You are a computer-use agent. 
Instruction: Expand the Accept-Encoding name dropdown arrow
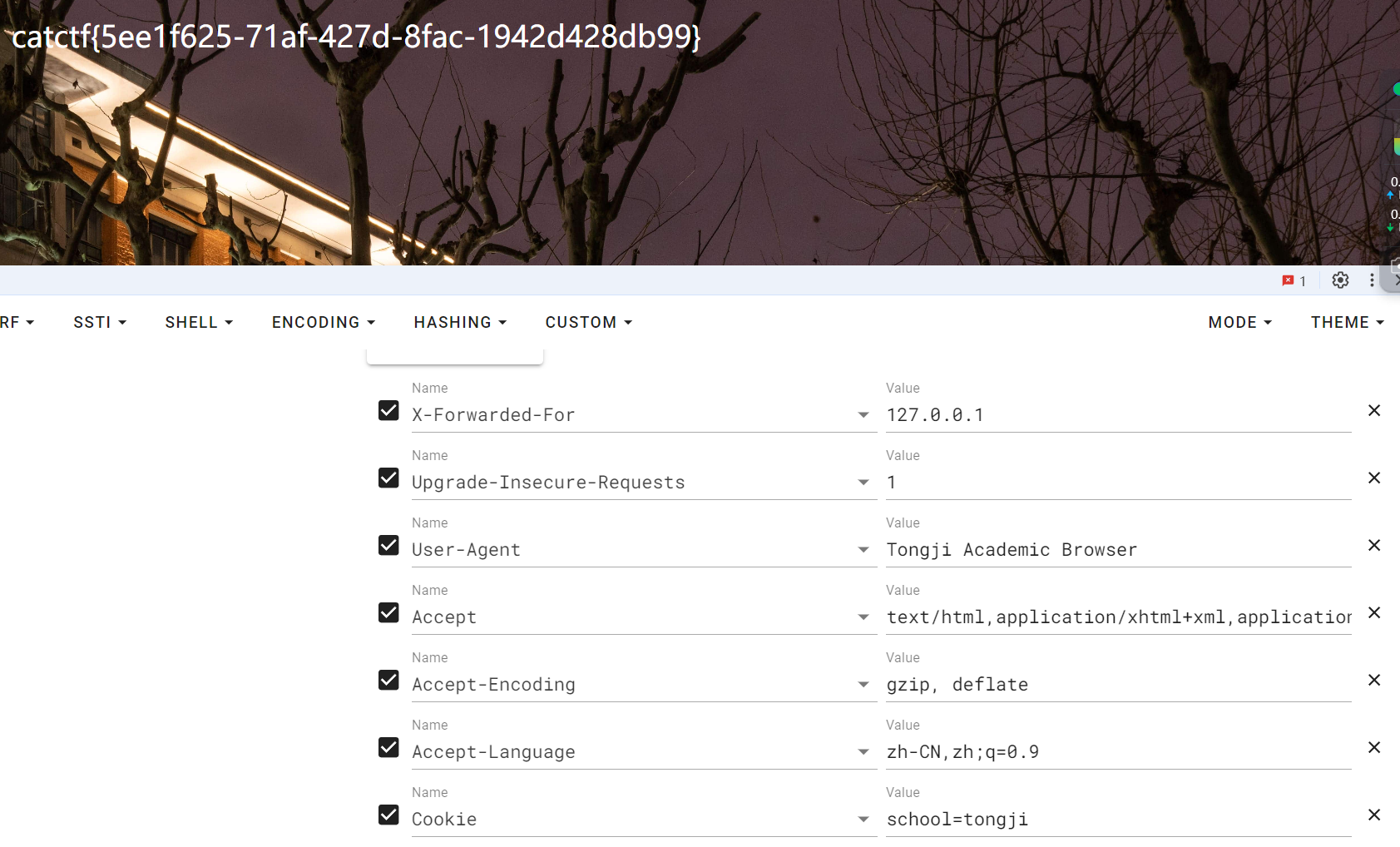point(863,685)
